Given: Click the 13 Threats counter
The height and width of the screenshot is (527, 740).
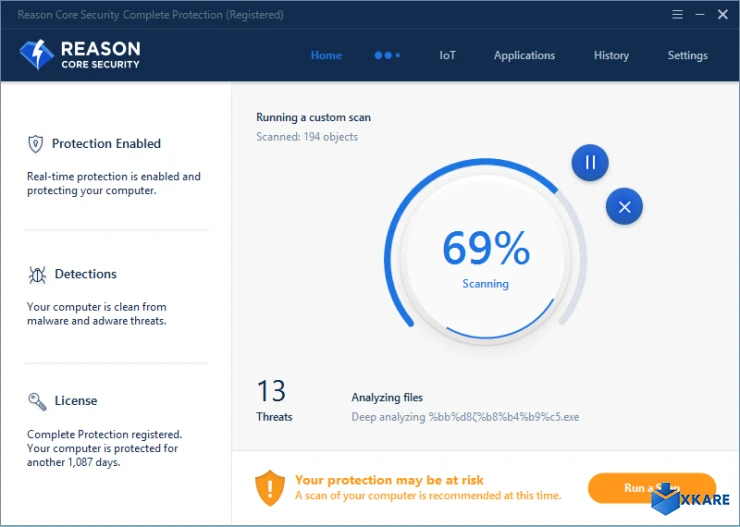Looking at the screenshot, I should tap(274, 401).
